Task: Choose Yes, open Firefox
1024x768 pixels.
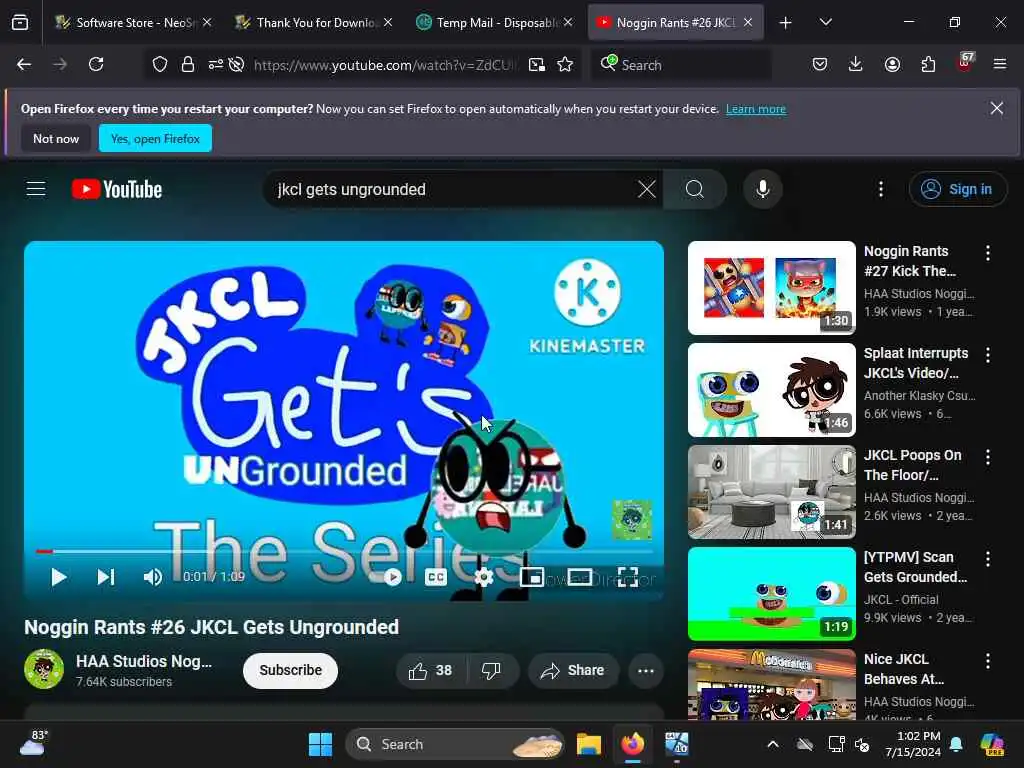Action: 155,138
